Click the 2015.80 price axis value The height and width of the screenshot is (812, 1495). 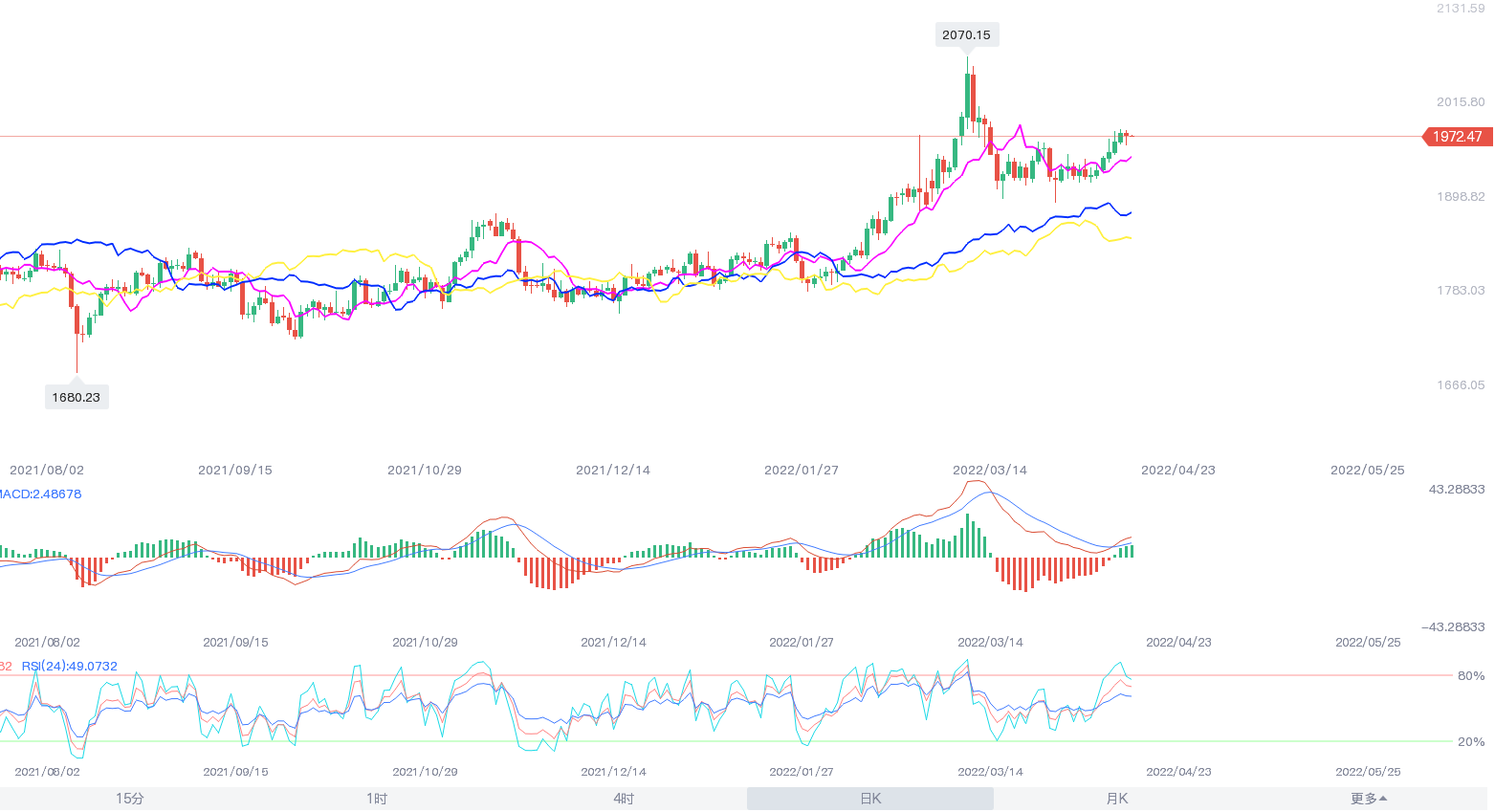(1461, 102)
